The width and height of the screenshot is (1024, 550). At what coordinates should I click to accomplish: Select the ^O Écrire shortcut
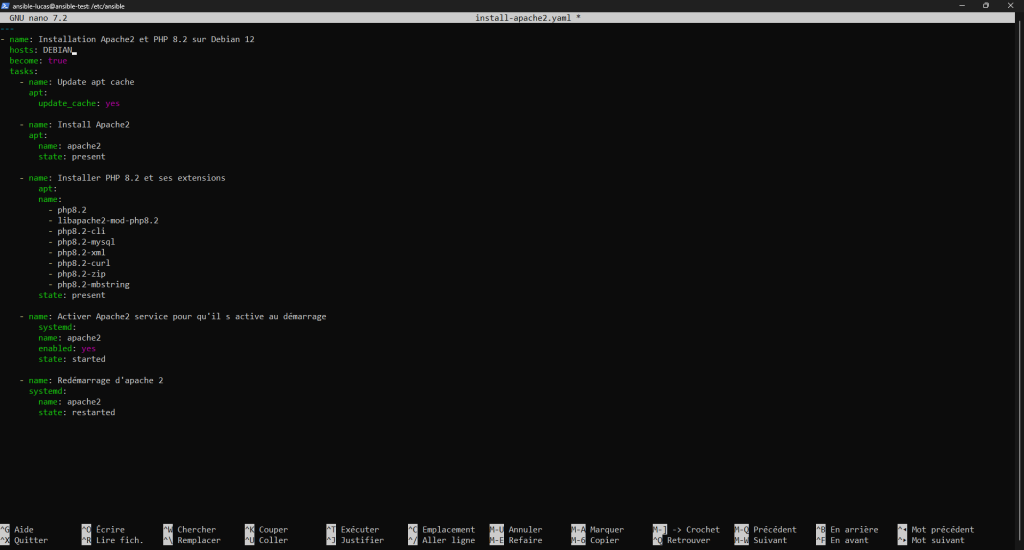[x=103, y=530]
